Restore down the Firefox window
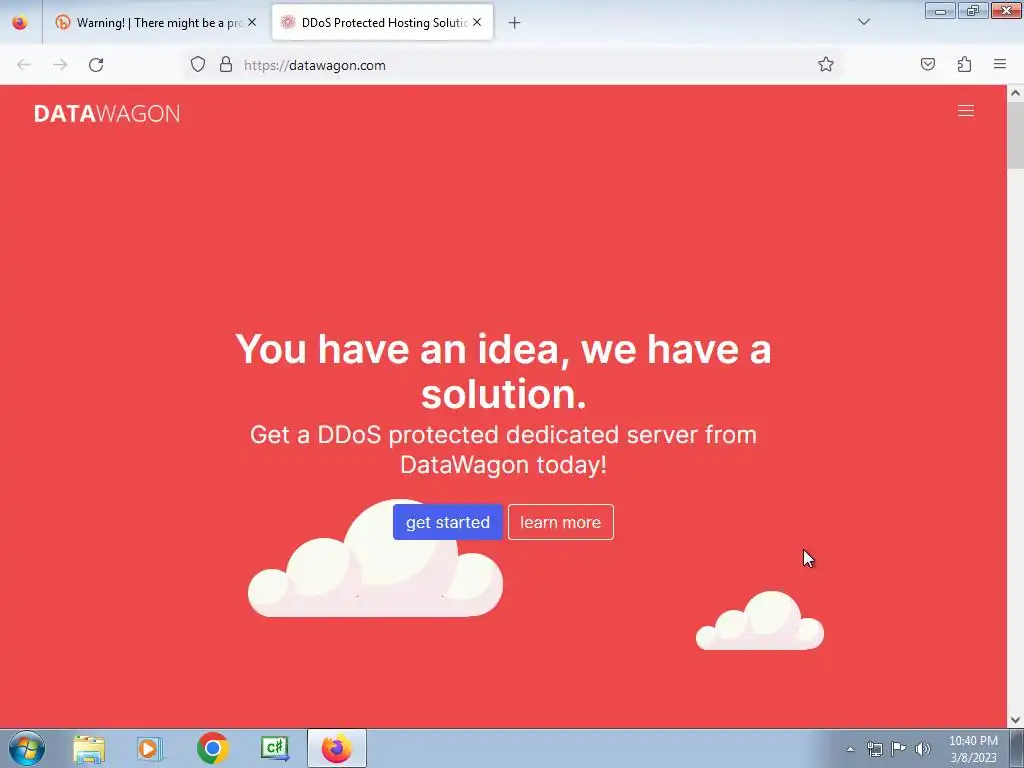Screen dimensions: 1024x768 (x=973, y=11)
